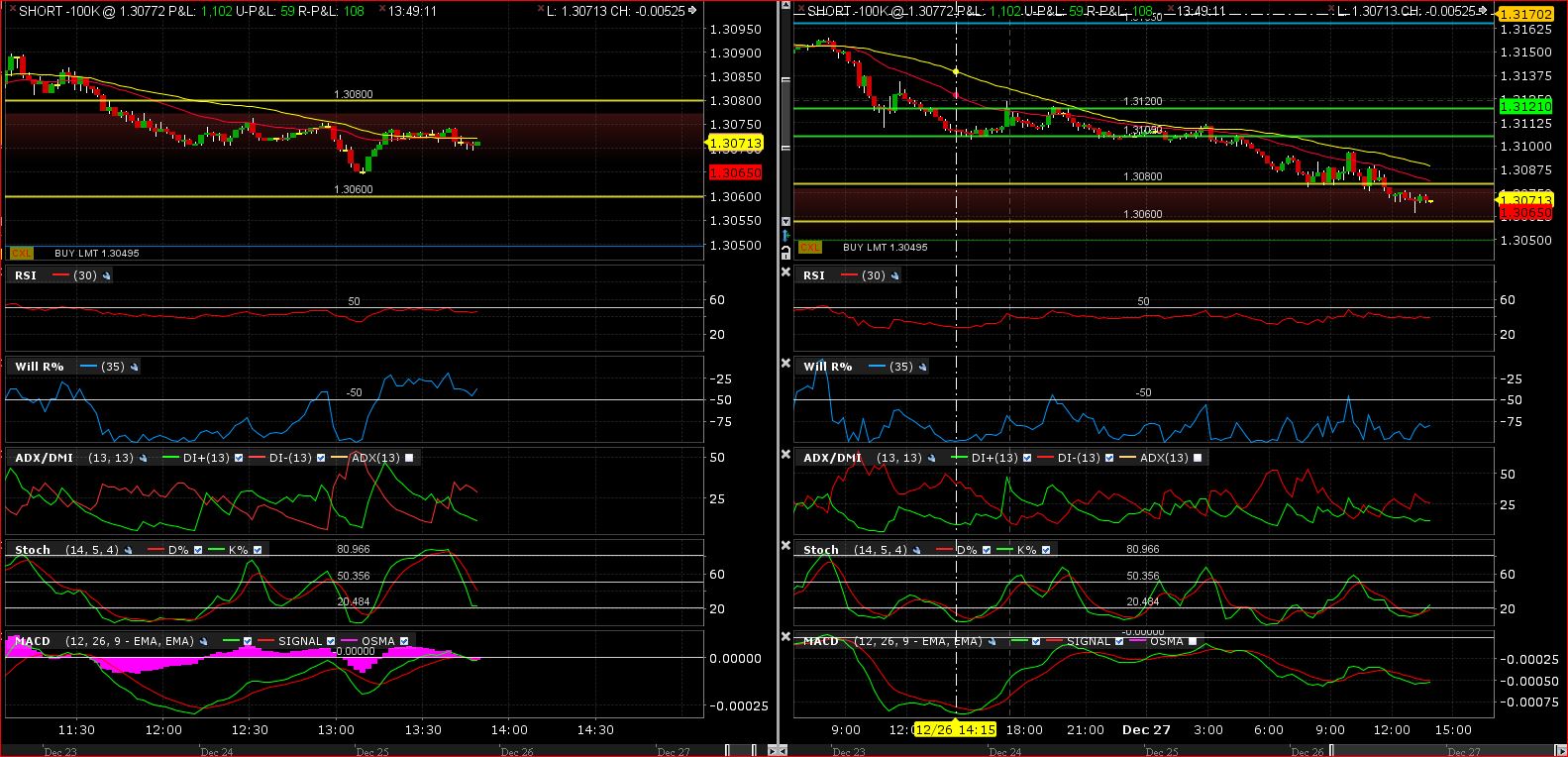The height and width of the screenshot is (757, 1568).
Task: Close the Will R% panel in right chart
Action: [x=786, y=364]
